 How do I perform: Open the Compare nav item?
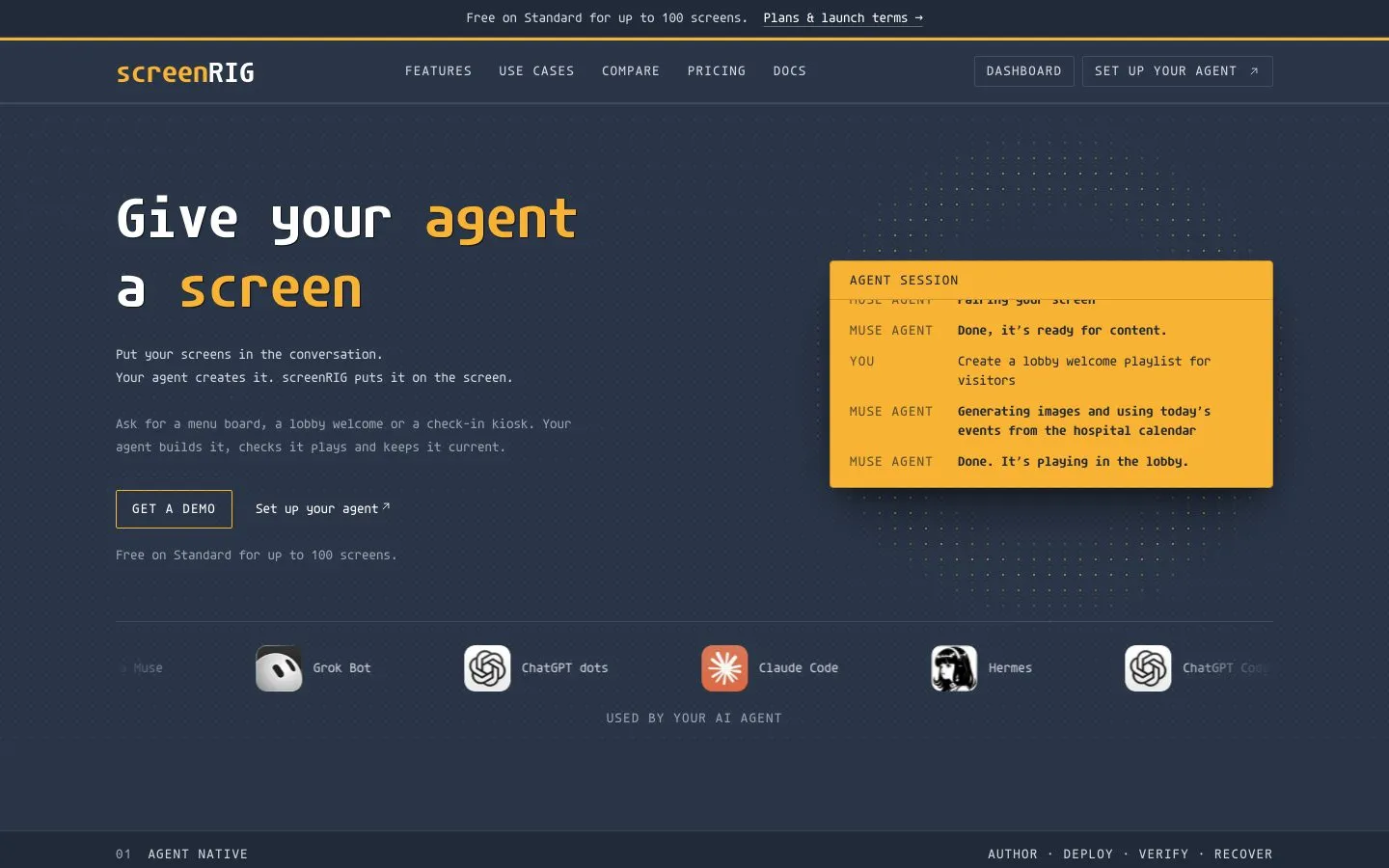point(631,71)
